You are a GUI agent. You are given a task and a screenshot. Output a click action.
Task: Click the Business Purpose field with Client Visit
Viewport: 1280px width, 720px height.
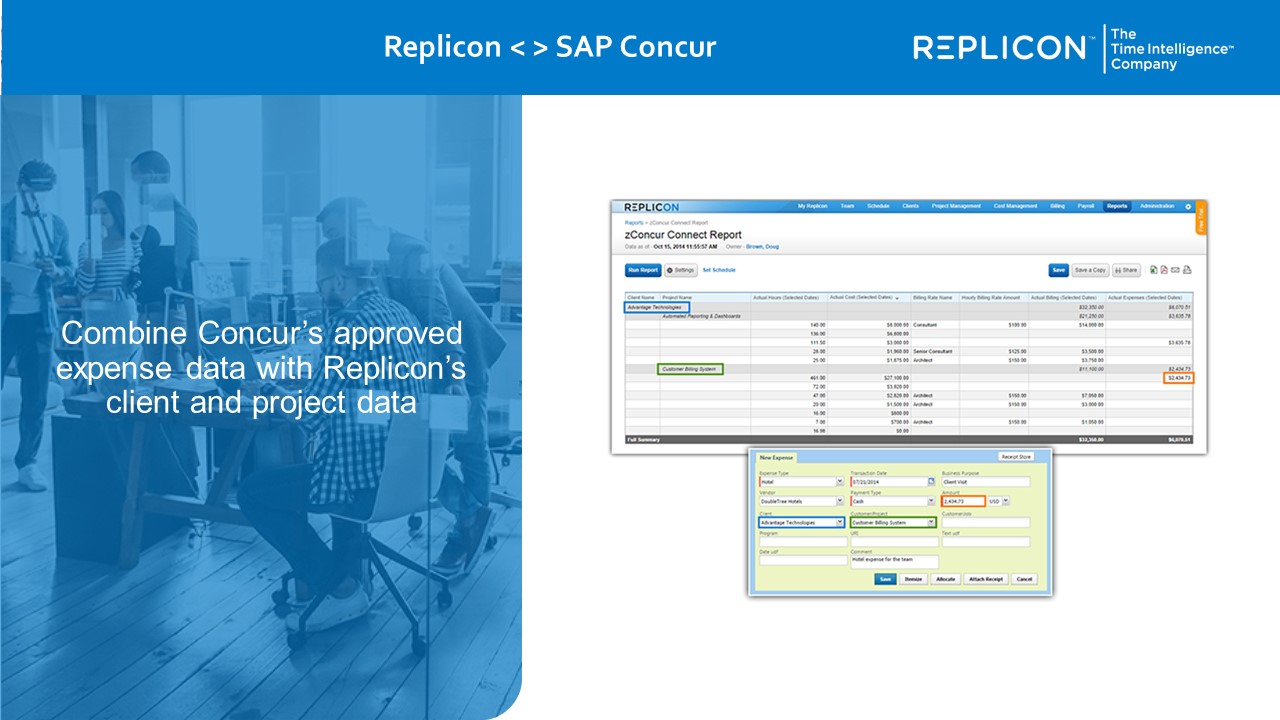[986, 482]
